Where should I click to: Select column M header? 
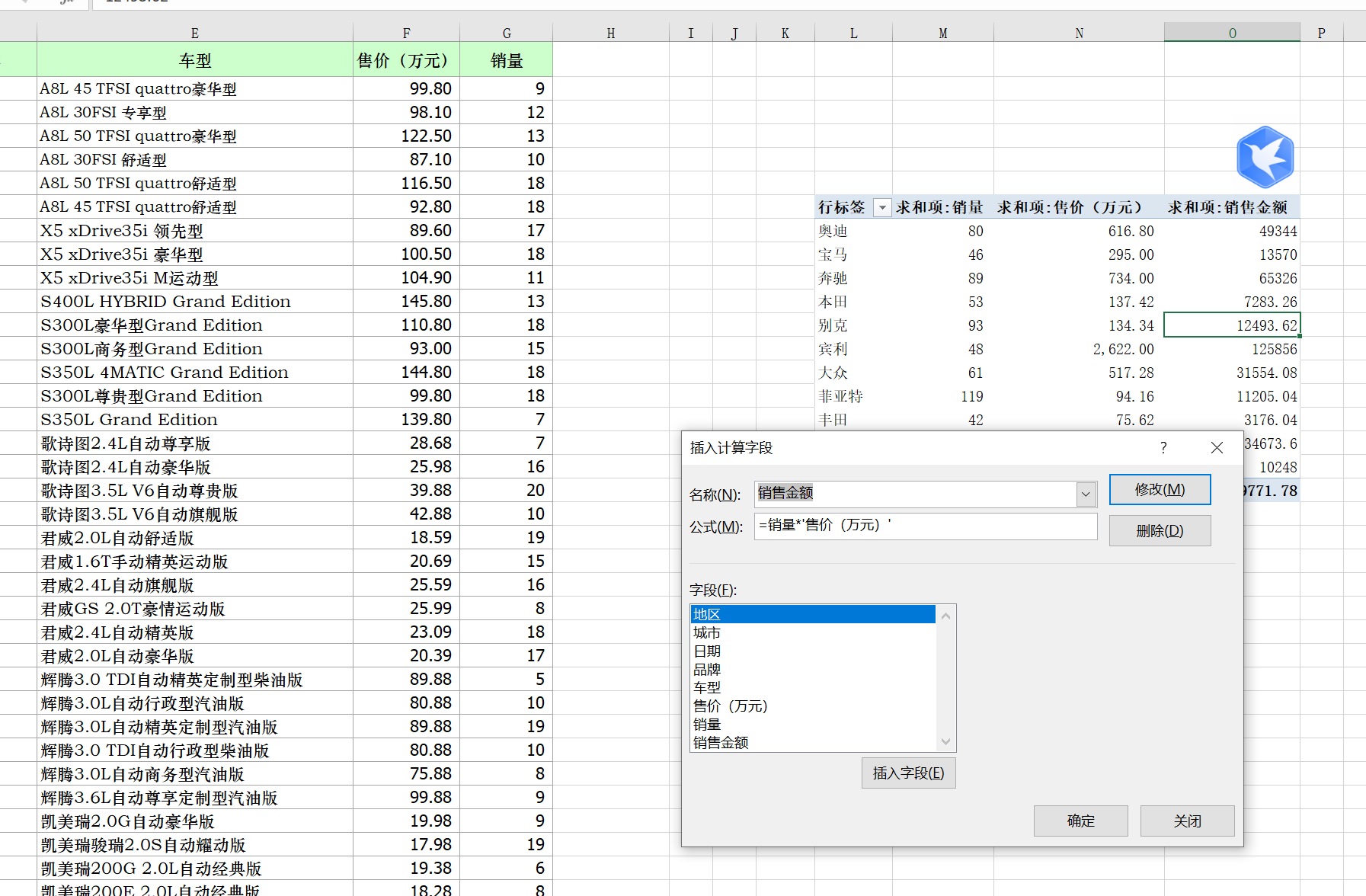(943, 33)
